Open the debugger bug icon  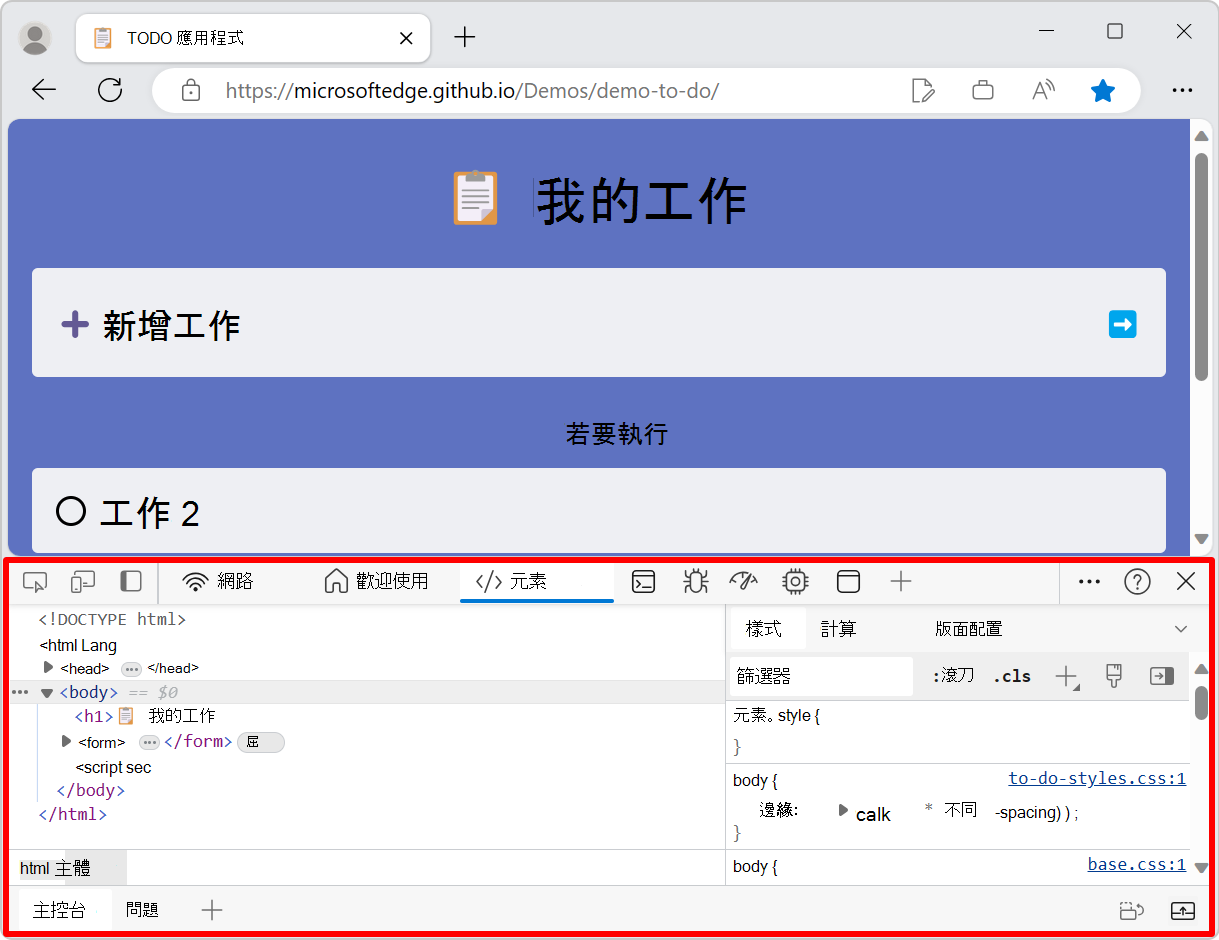(694, 581)
